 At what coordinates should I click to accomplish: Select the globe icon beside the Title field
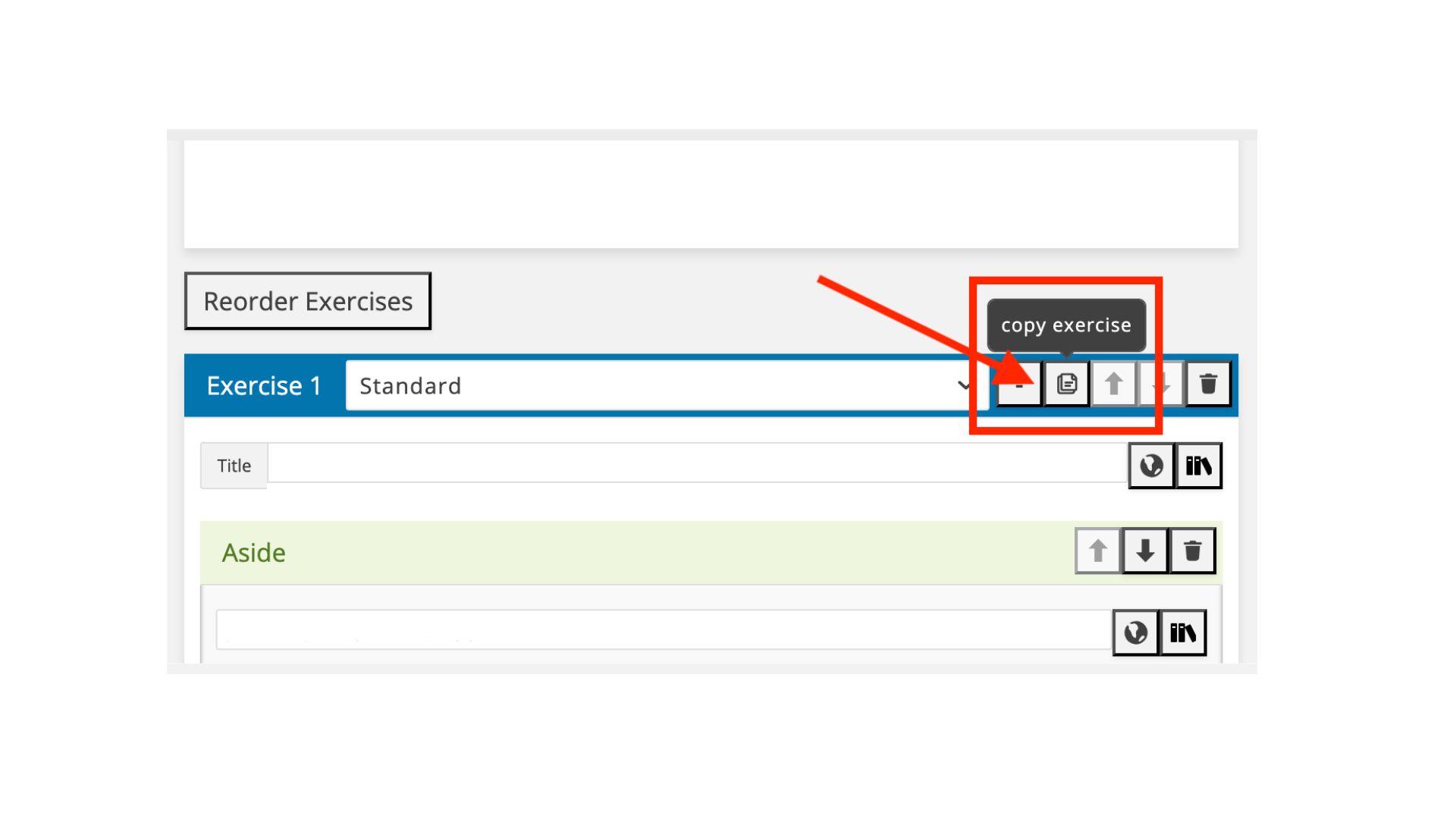[x=1152, y=465]
